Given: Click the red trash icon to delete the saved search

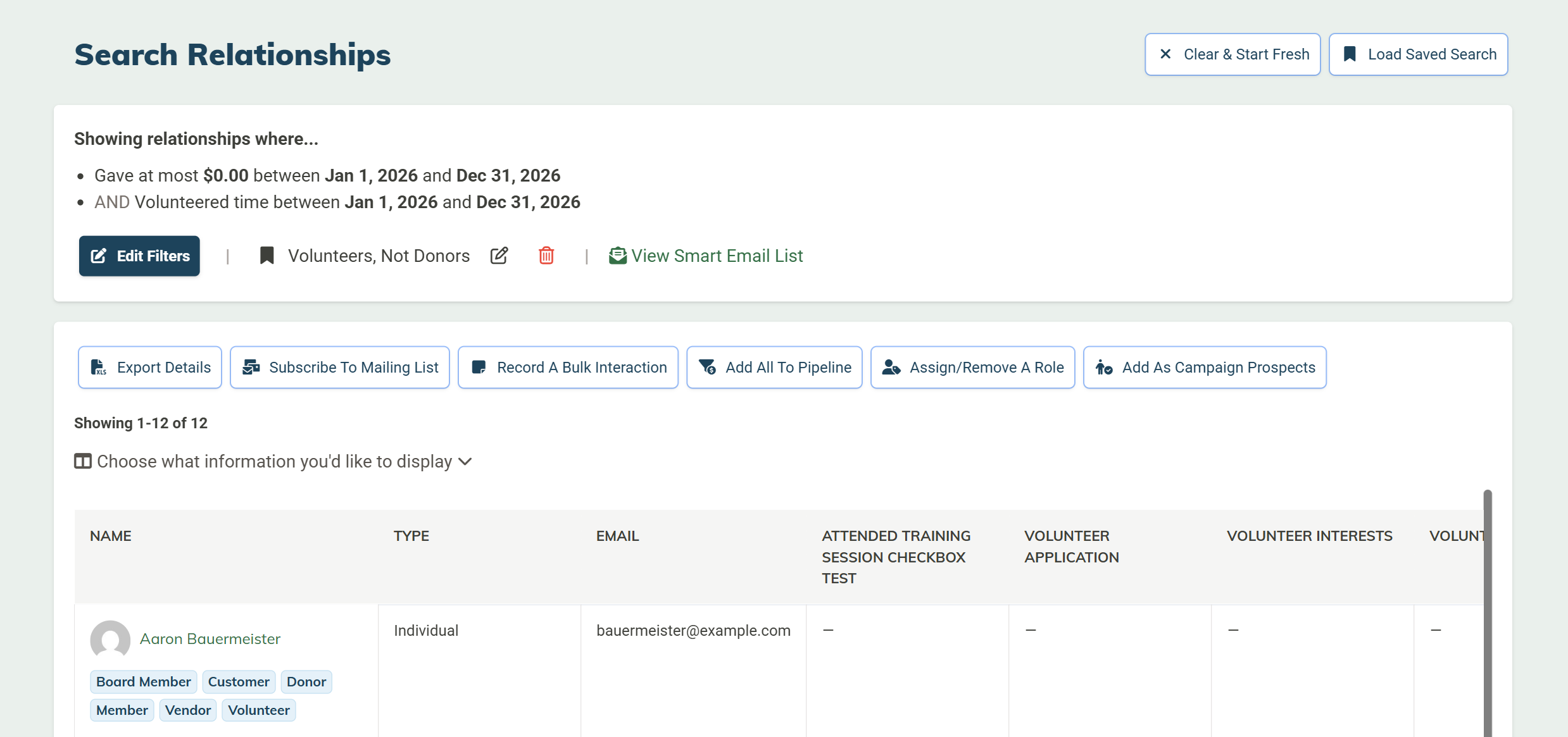Looking at the screenshot, I should 546,256.
